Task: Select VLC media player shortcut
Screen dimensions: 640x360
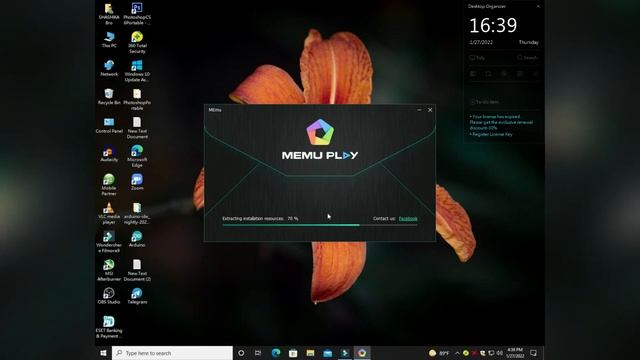Action: click(x=109, y=213)
